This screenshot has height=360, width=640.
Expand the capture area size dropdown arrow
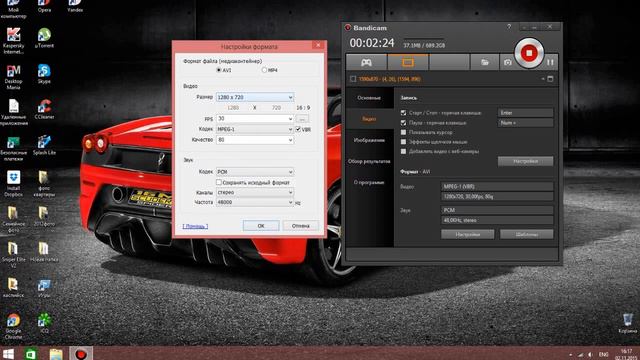[x=543, y=79]
